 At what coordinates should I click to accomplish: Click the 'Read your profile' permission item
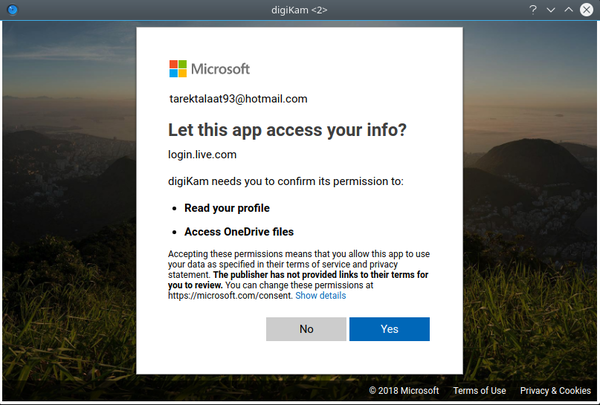[x=227, y=208]
